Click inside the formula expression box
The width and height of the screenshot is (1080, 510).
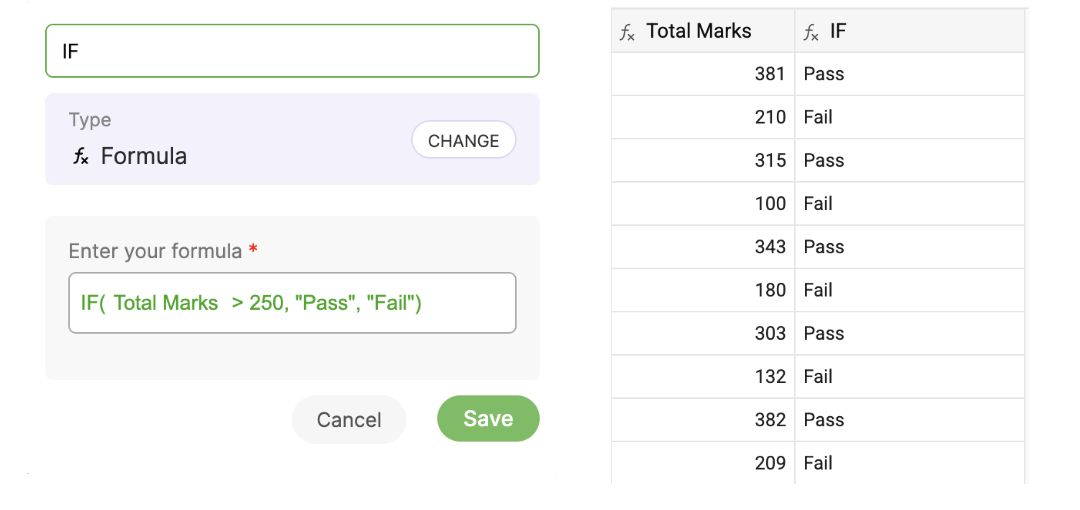(292, 303)
